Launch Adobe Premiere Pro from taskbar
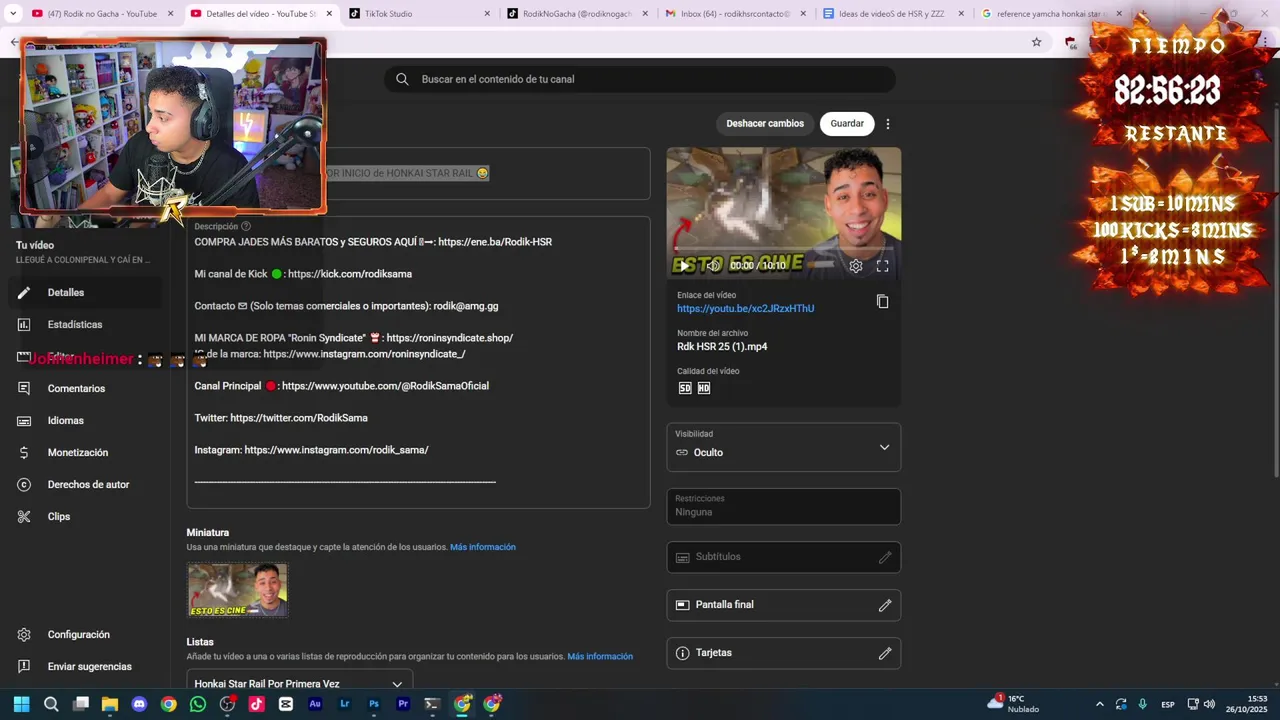The height and width of the screenshot is (720, 1280). (403, 704)
